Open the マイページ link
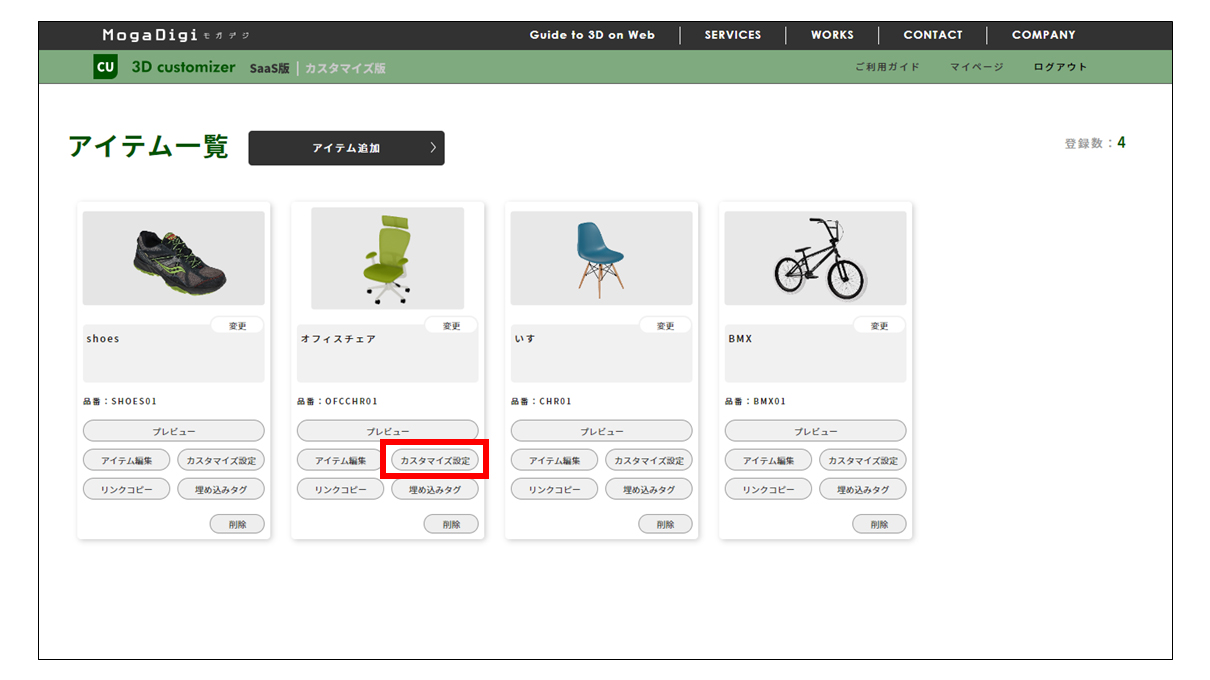This screenshot has height=680, width=1210. click(976, 67)
